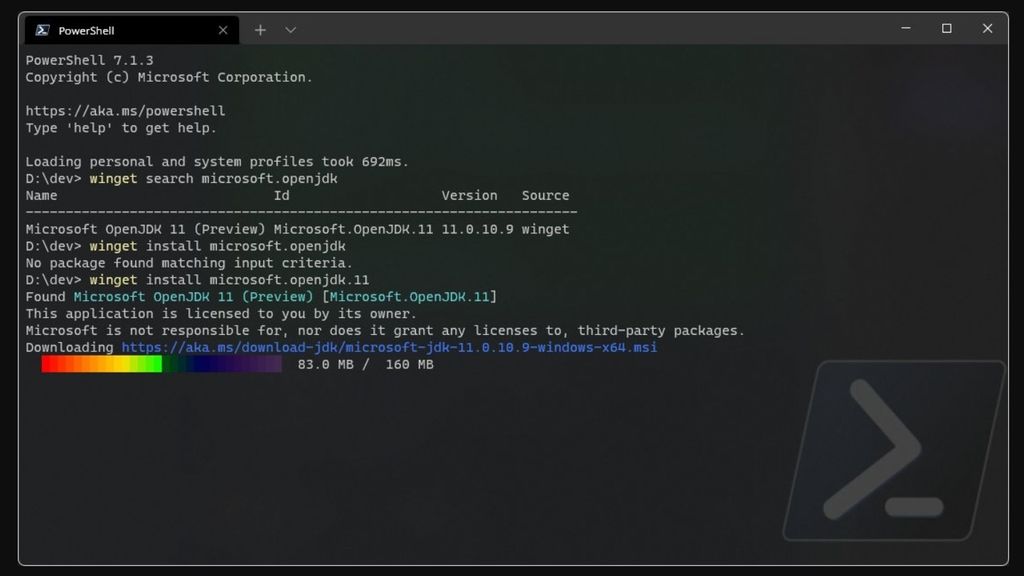
Task: Open a new tab with plus button
Action: (260, 30)
